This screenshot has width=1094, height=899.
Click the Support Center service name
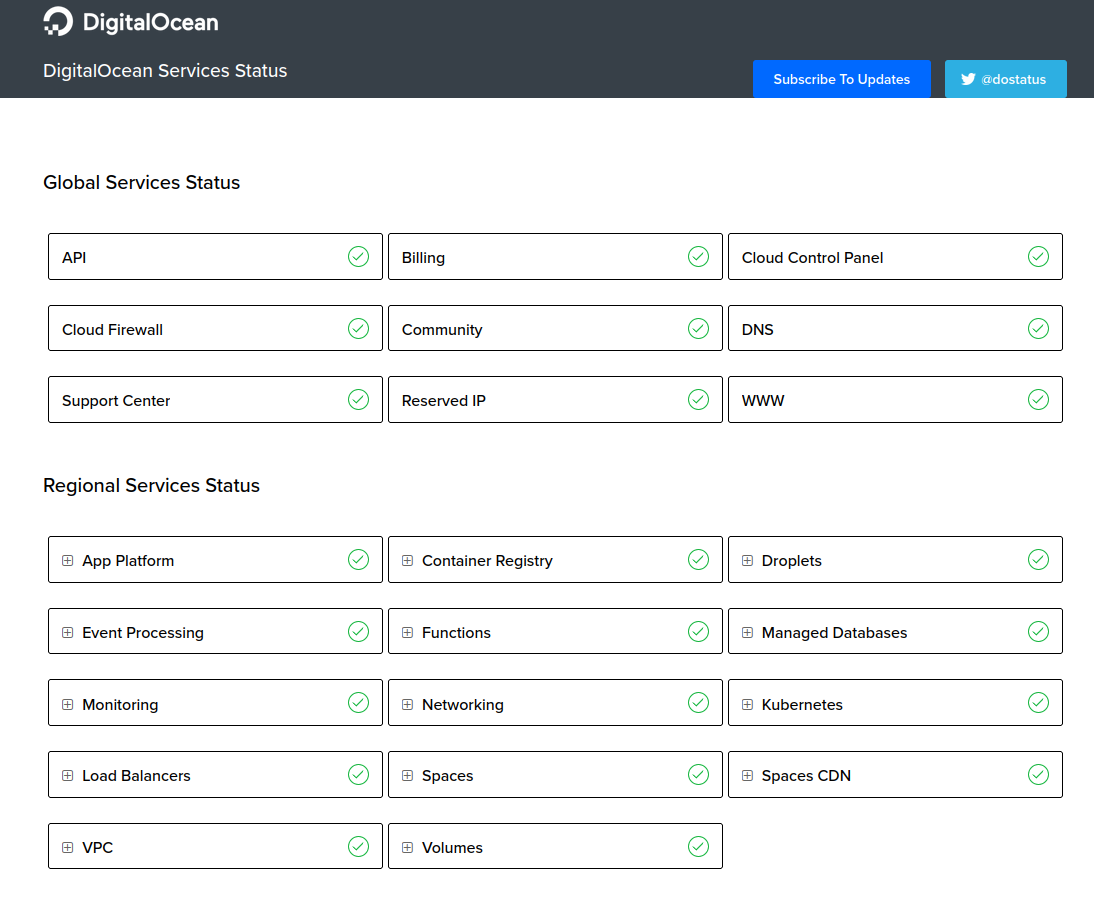(x=116, y=400)
